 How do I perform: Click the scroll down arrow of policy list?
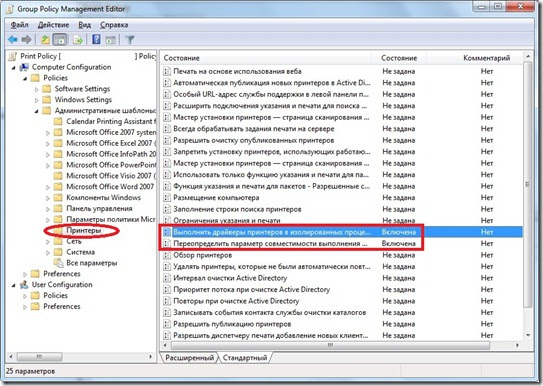pyautogui.click(x=528, y=335)
